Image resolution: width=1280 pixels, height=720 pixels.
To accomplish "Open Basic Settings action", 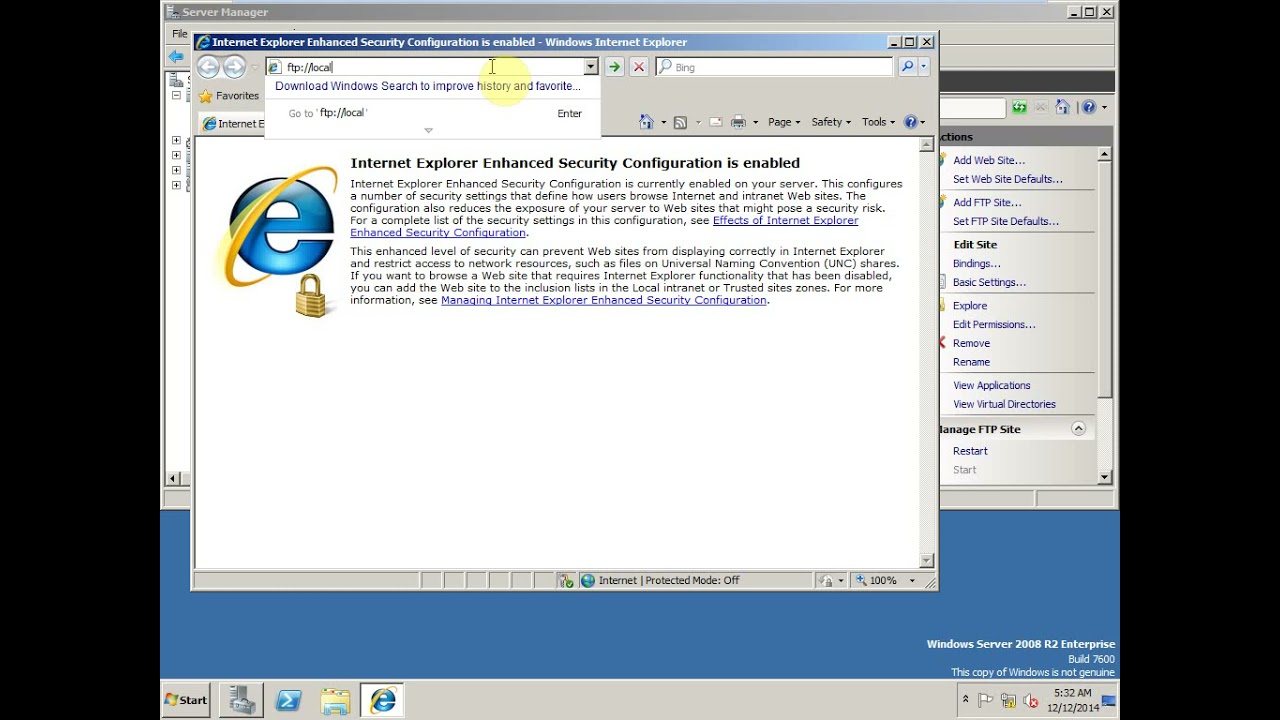I will pyautogui.click(x=989, y=282).
